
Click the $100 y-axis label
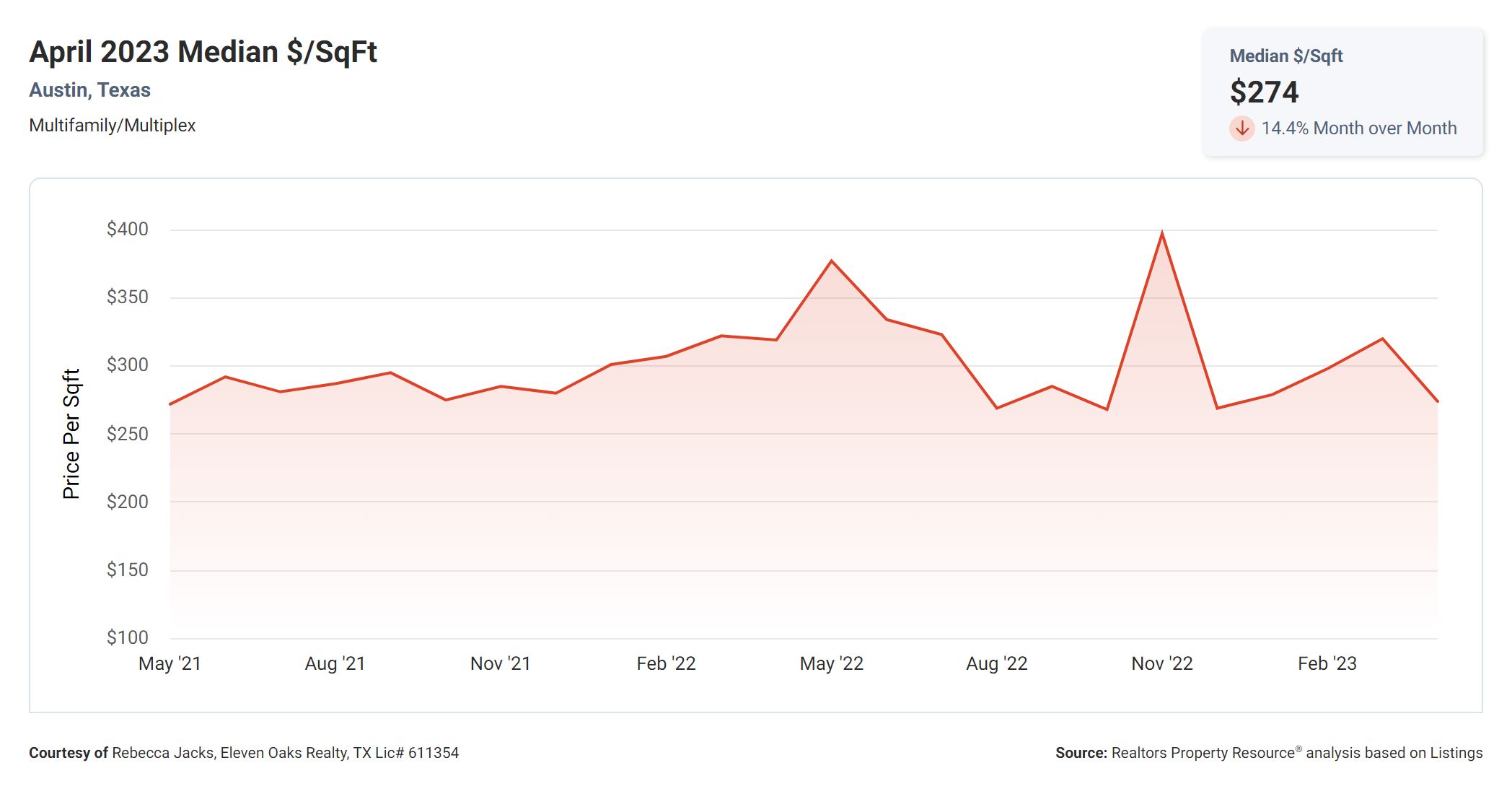coord(127,637)
